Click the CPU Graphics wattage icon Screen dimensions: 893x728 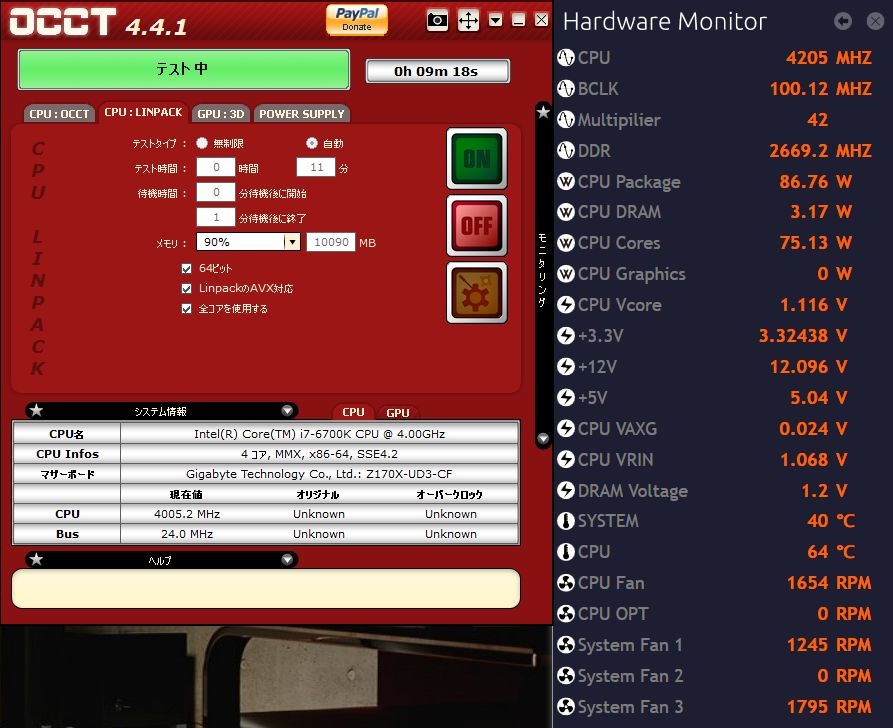point(566,274)
